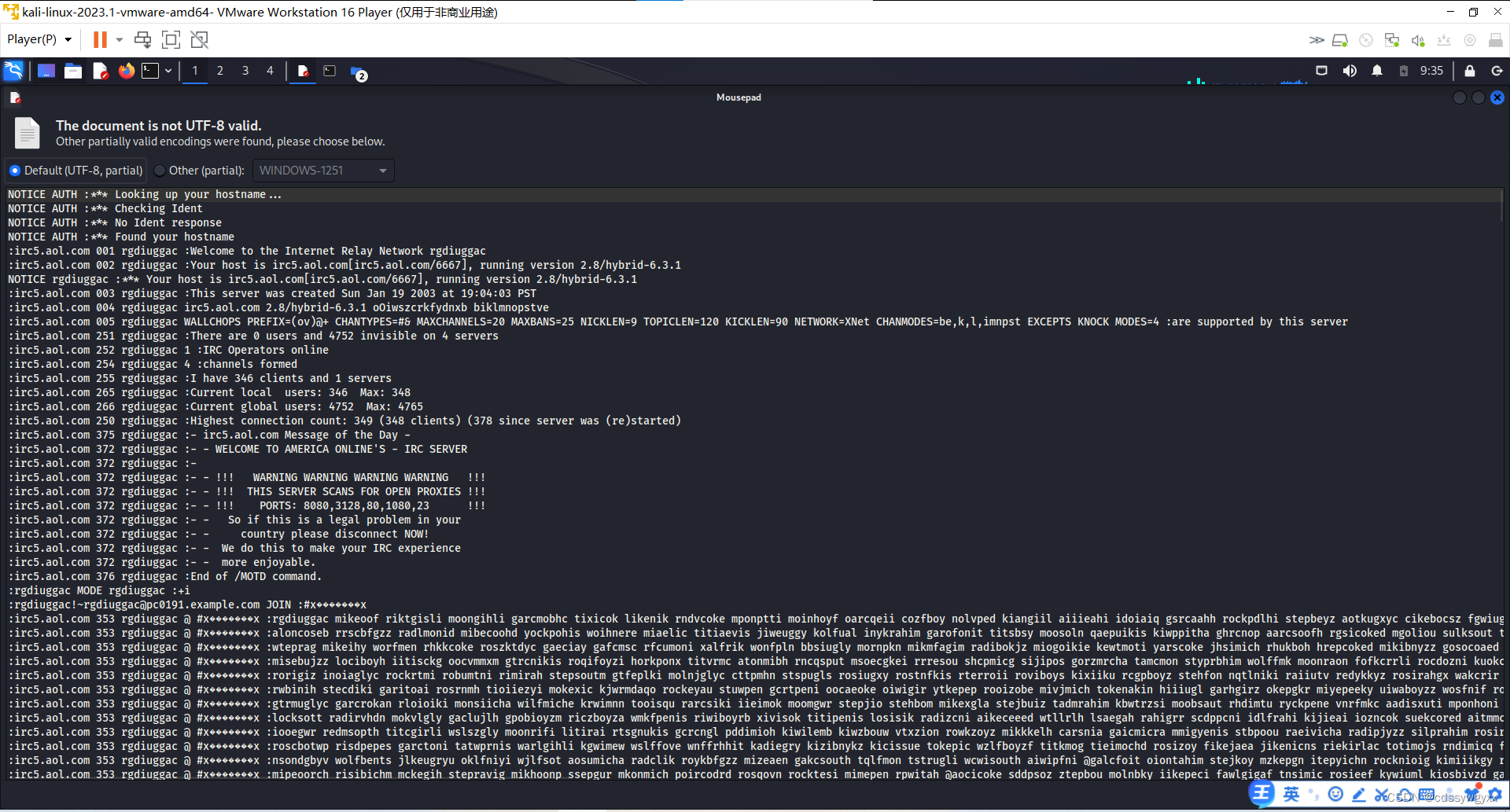Select Other (partial) encoding option

[x=199, y=171]
